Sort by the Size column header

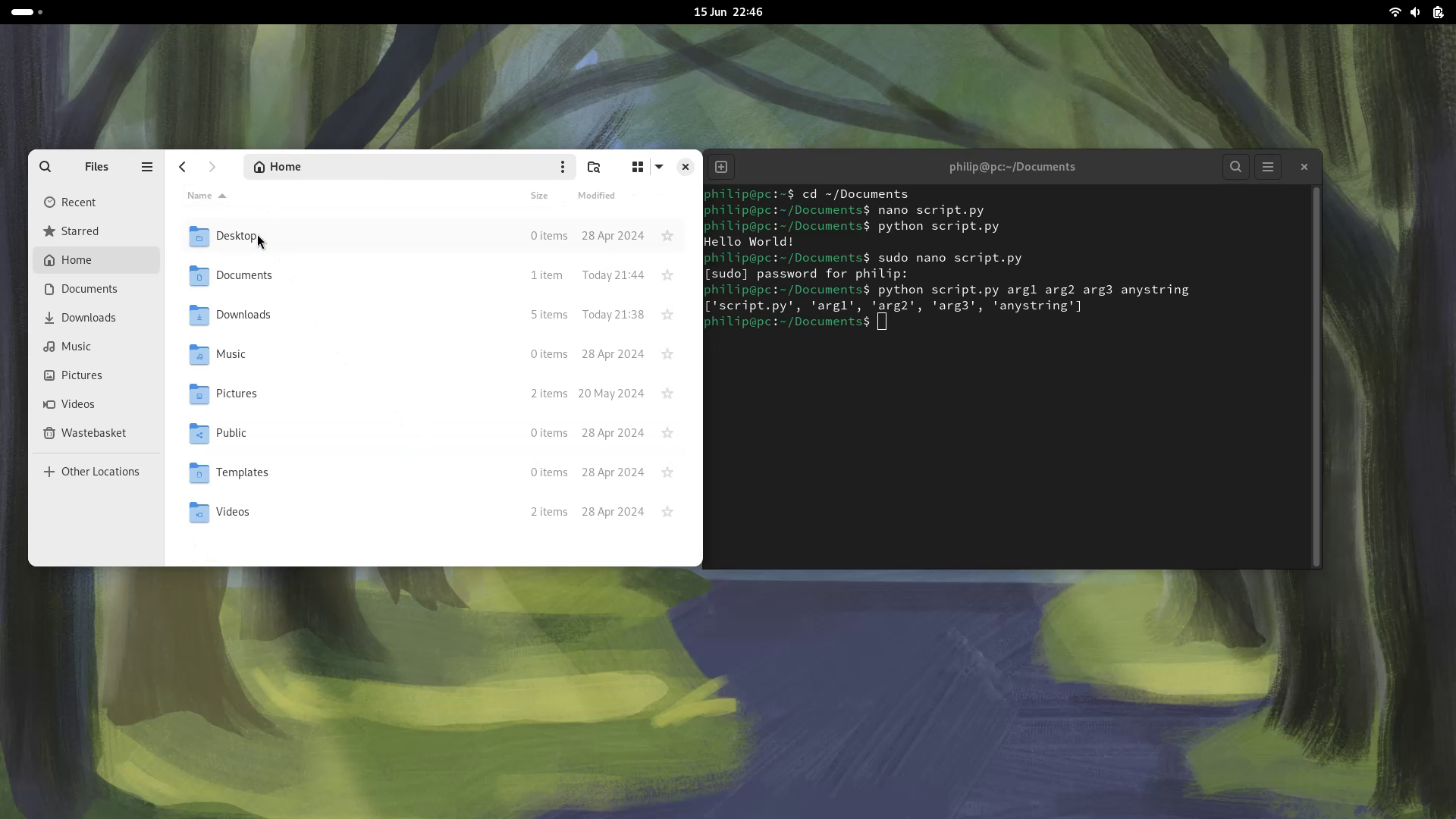539,196
